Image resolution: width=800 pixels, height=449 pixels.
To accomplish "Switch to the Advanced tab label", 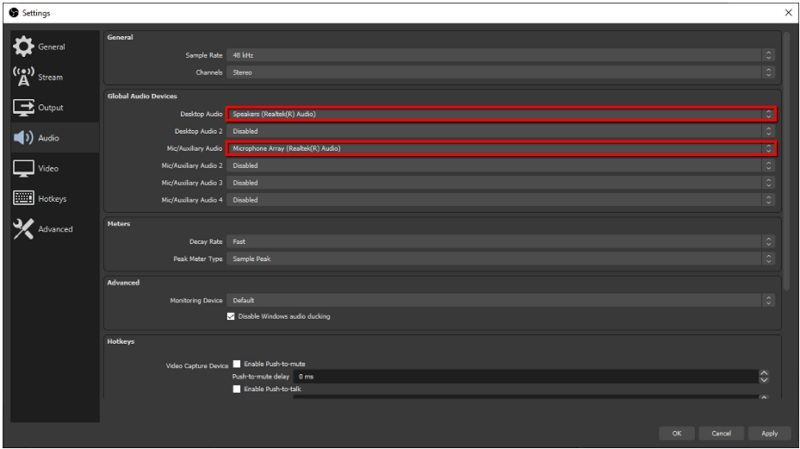I will coord(55,229).
